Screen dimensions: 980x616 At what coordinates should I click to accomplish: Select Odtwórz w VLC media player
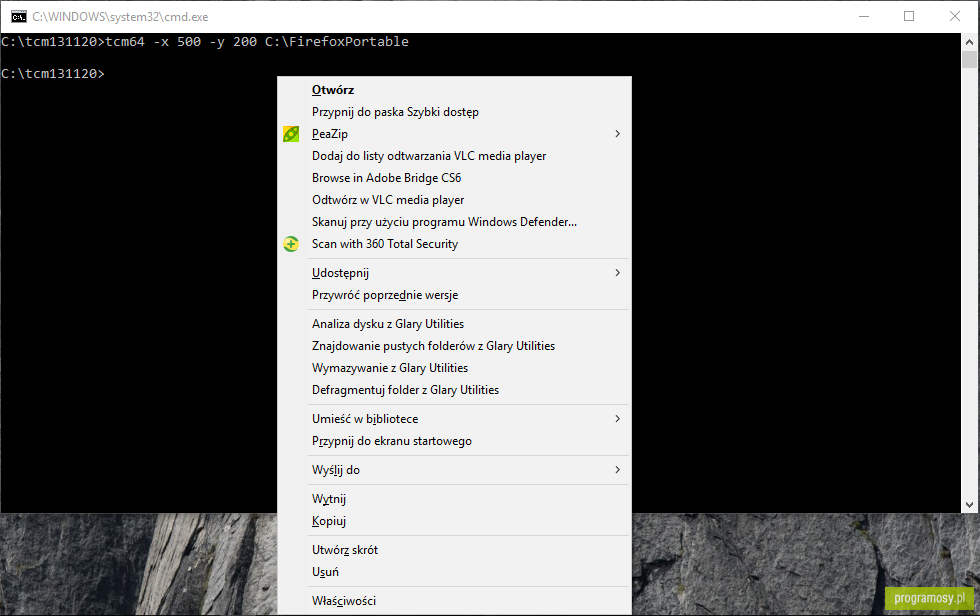click(x=454, y=200)
